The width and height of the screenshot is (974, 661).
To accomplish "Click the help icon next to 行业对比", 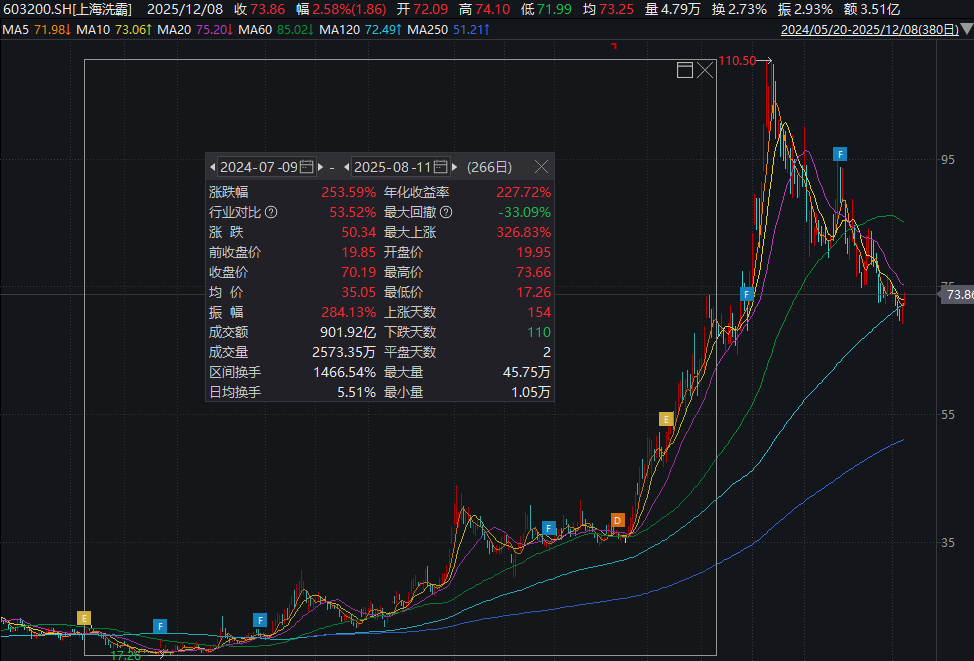I will (x=271, y=212).
